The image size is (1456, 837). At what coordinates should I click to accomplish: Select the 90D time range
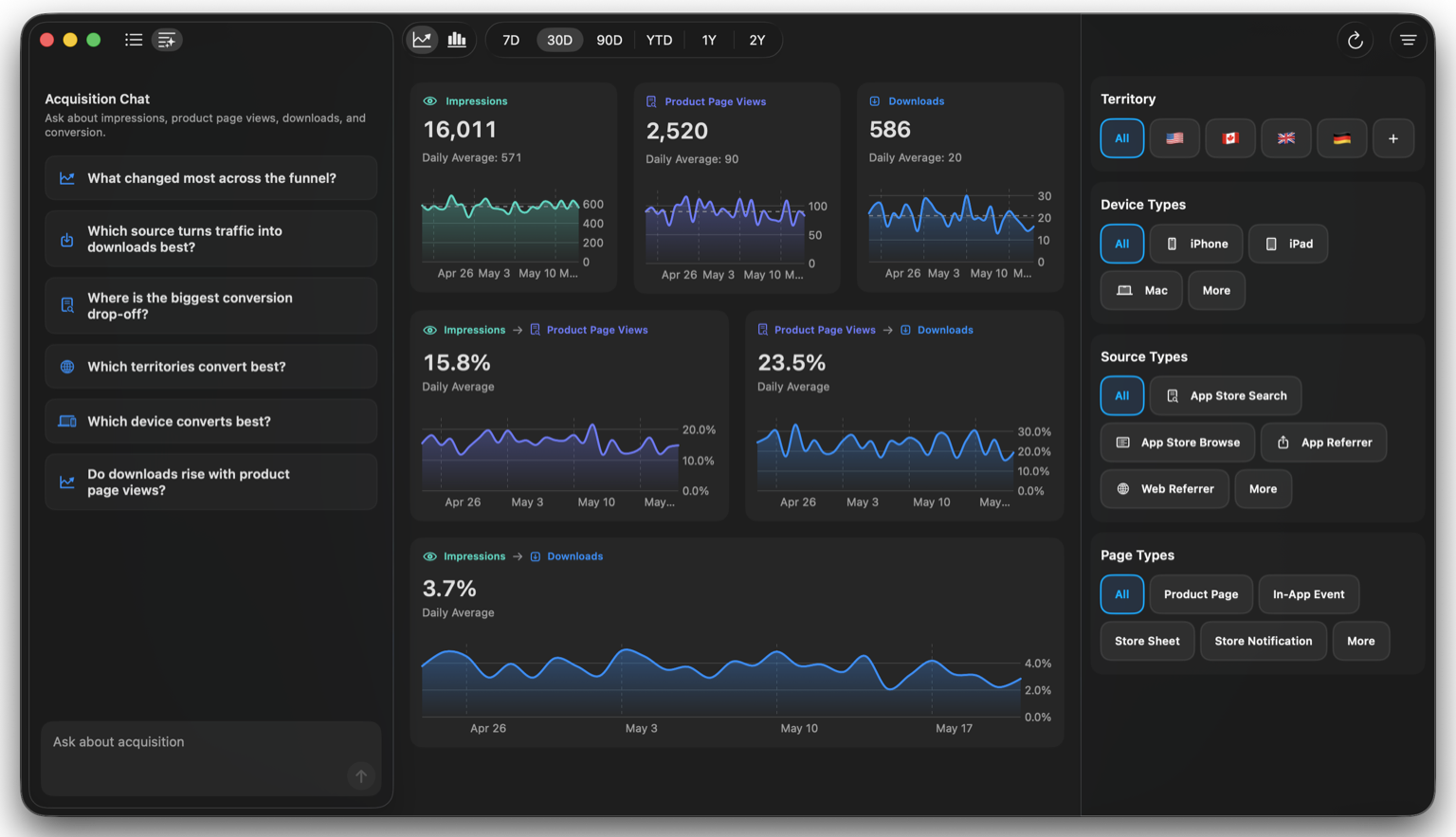pos(610,40)
